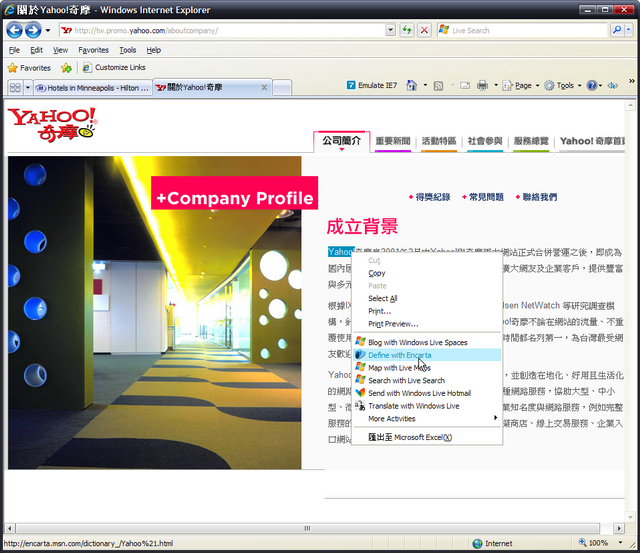Image resolution: width=640 pixels, height=553 pixels.
Task: Choose Translate with Windows Live
Action: click(x=427, y=406)
